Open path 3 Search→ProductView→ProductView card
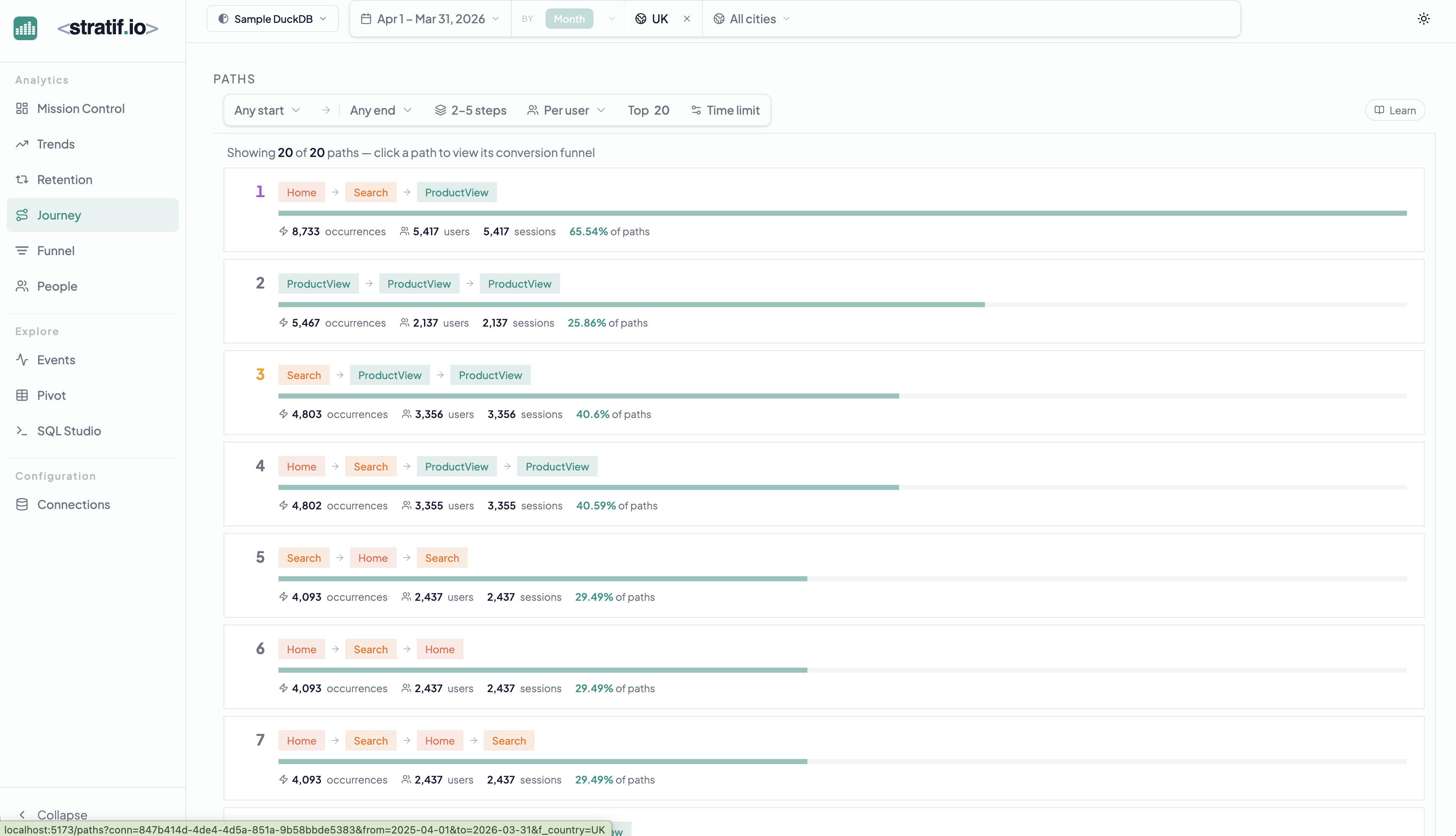1456x836 pixels. pos(824,393)
